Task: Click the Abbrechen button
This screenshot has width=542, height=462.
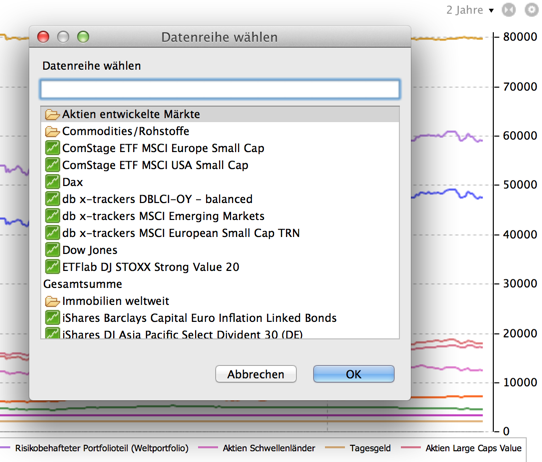Action: tap(256, 374)
